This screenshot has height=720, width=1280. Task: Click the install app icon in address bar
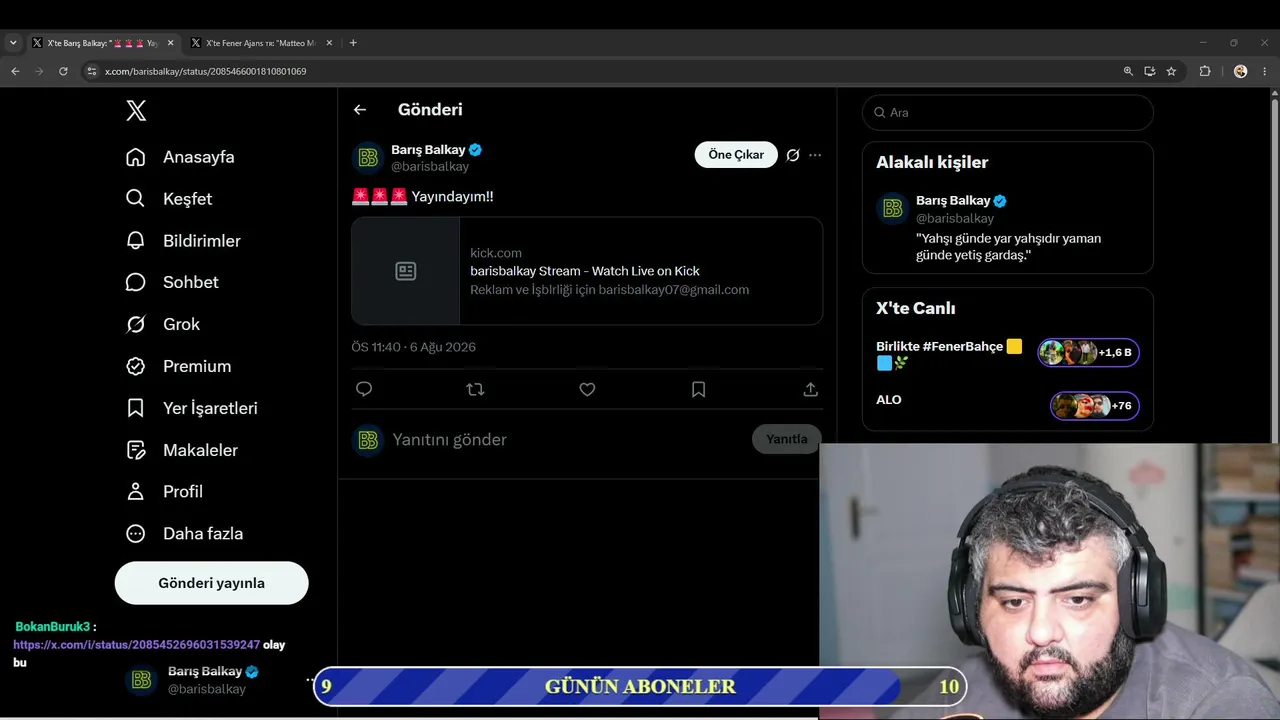(x=1150, y=71)
